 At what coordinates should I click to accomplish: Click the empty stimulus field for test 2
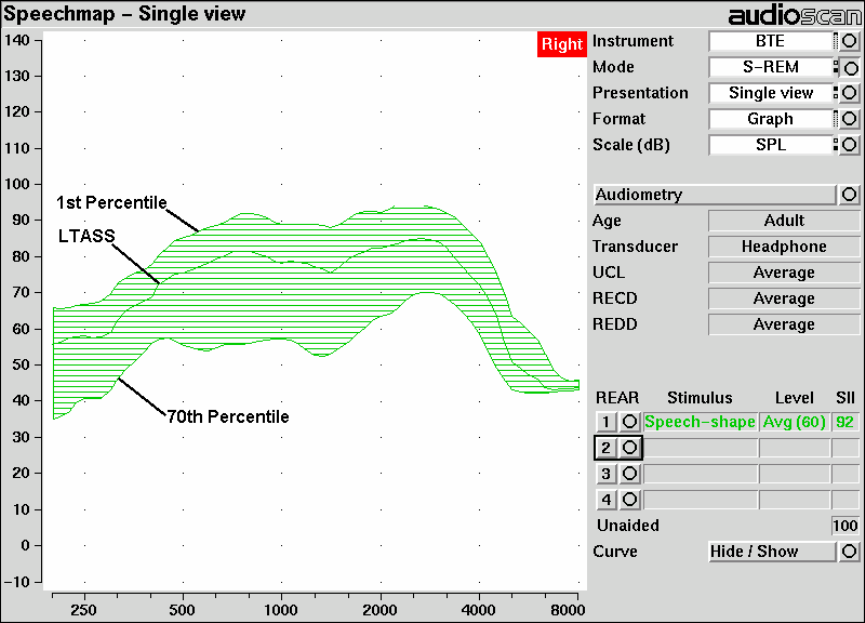700,448
